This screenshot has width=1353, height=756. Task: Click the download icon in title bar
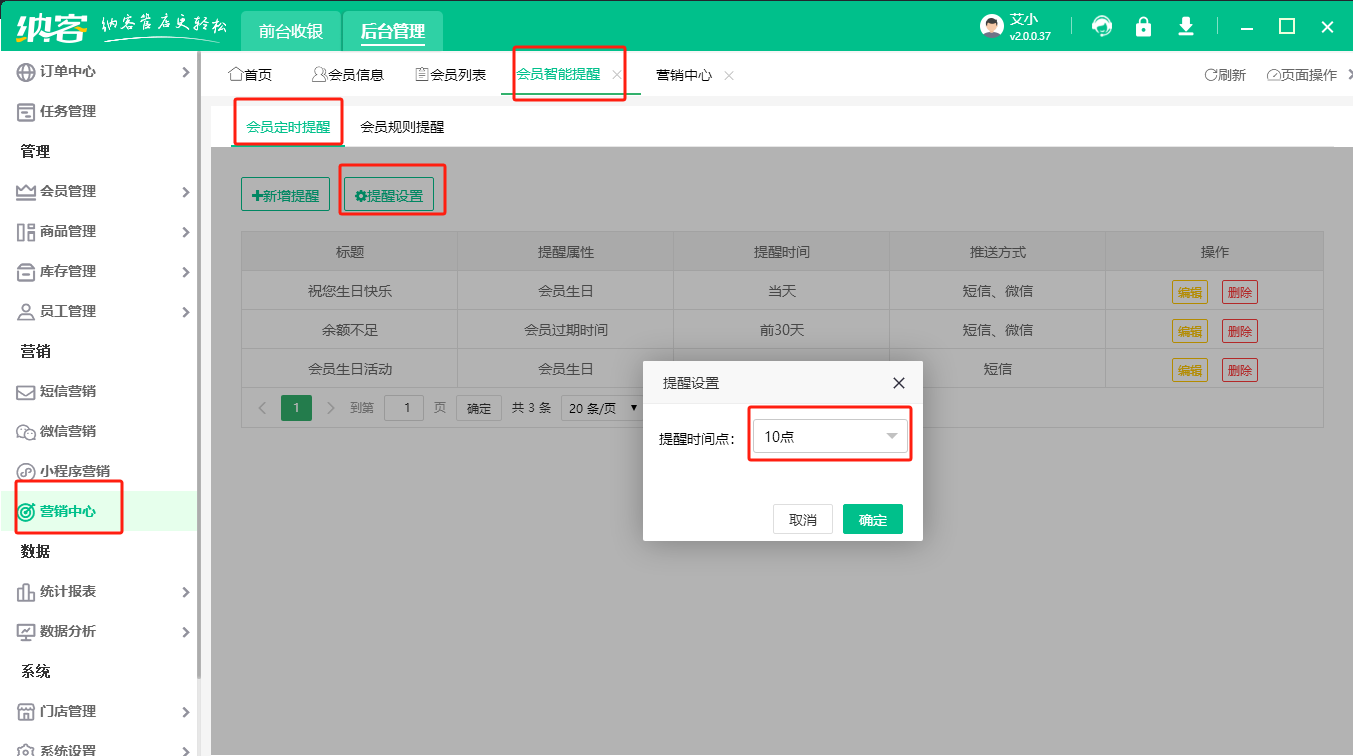1185,26
